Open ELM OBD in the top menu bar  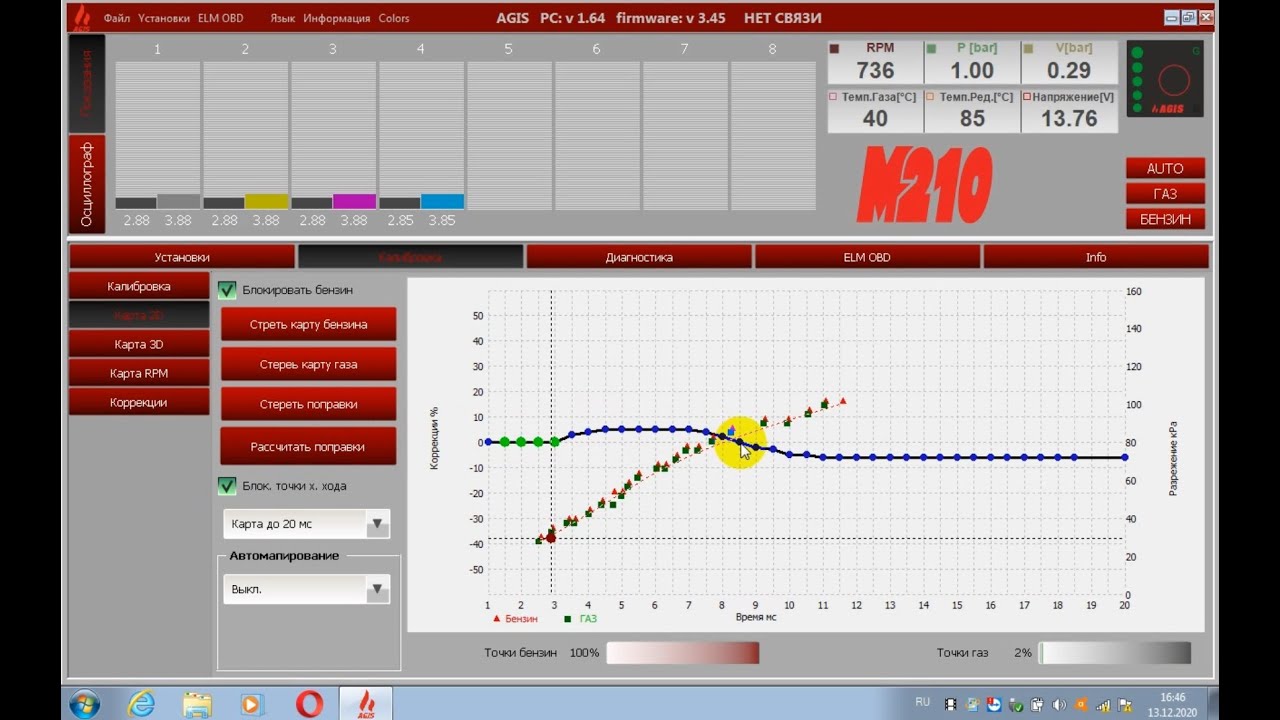click(222, 18)
